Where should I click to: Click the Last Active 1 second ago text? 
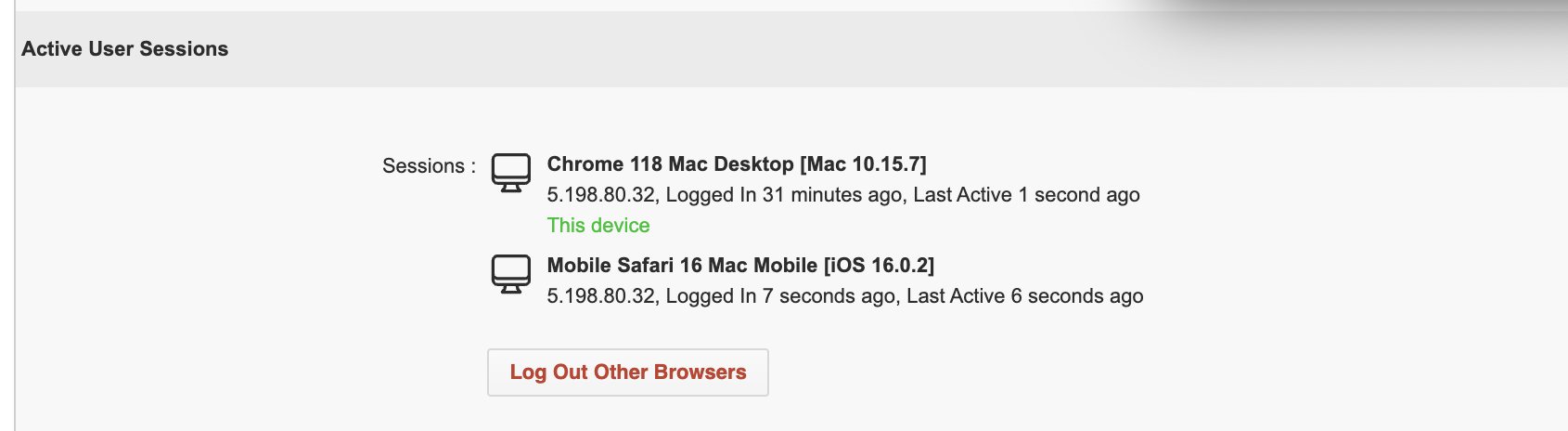pos(1026,195)
